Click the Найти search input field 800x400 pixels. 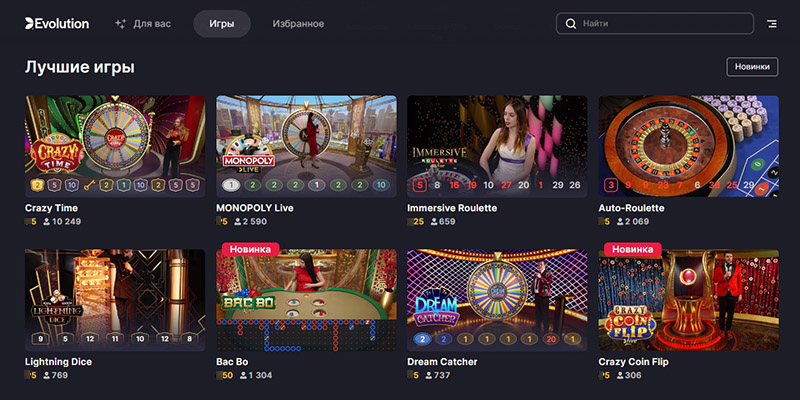(660, 23)
